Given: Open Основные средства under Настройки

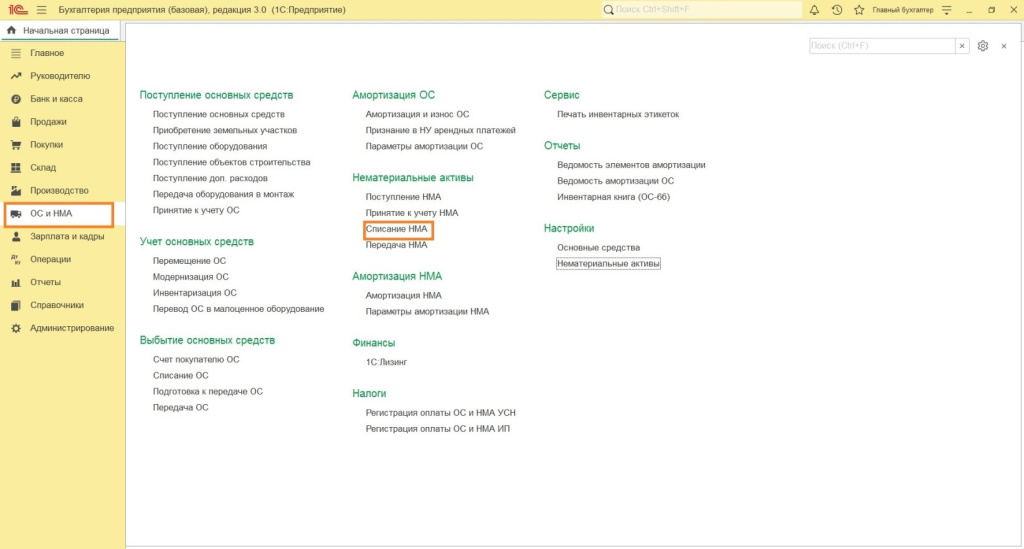Looking at the screenshot, I should pos(598,247).
